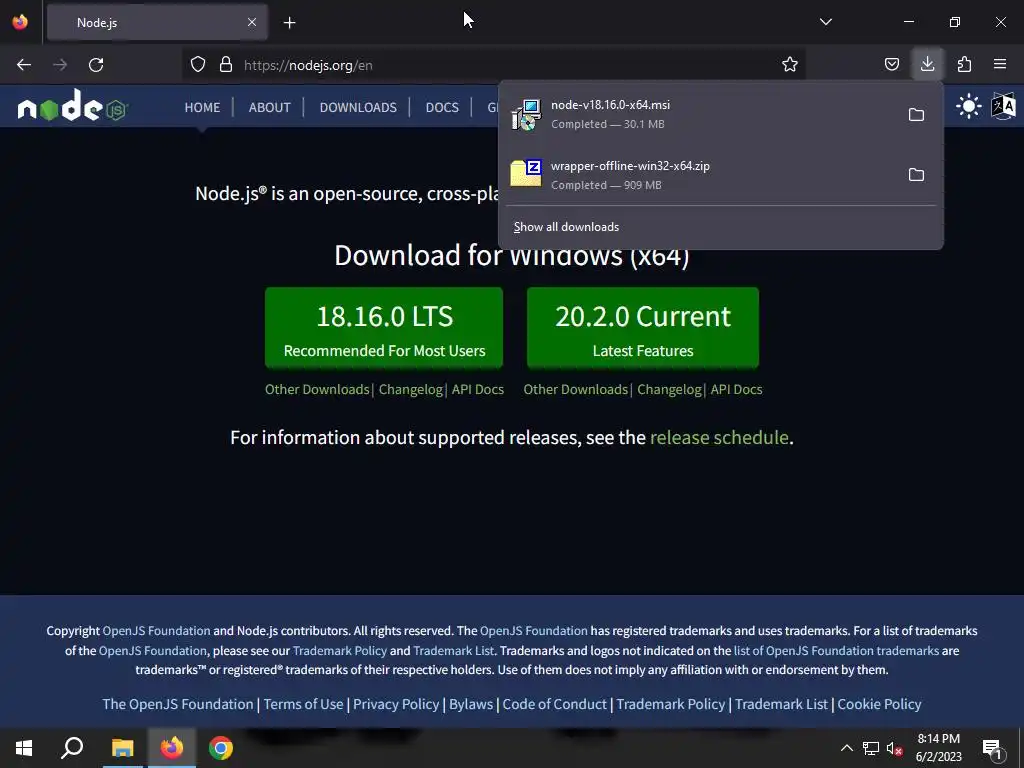The image size is (1024, 768).
Task: Open the language translation icon
Action: pyautogui.click(x=1004, y=106)
